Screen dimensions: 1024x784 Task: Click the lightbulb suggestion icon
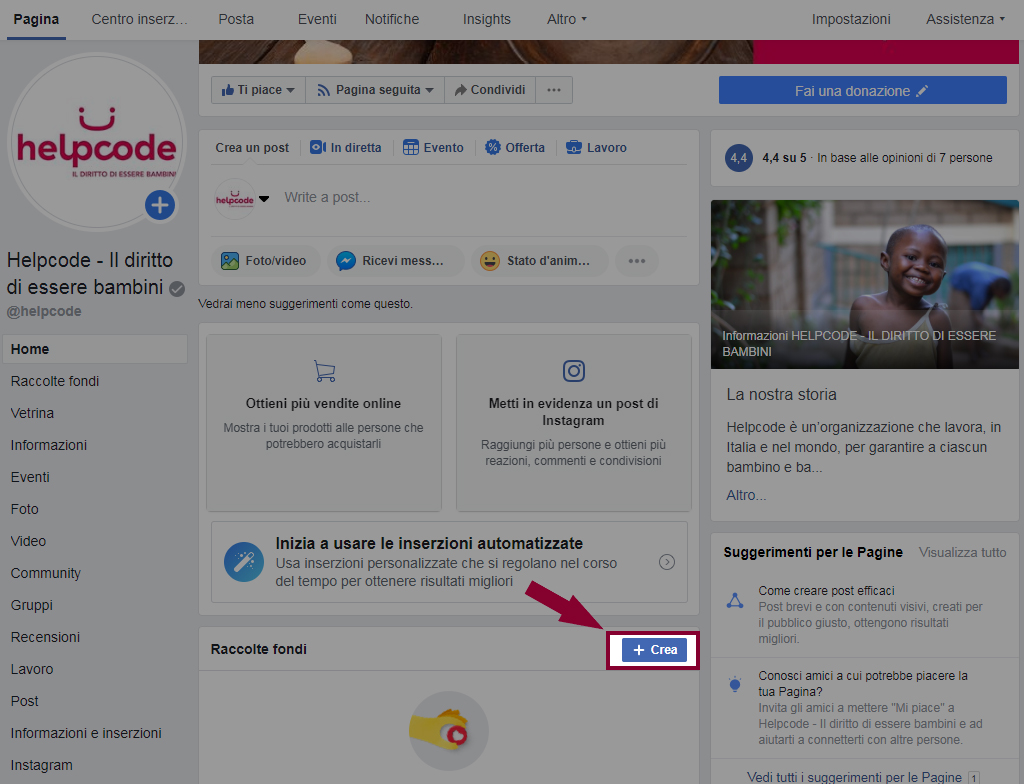[x=735, y=684]
